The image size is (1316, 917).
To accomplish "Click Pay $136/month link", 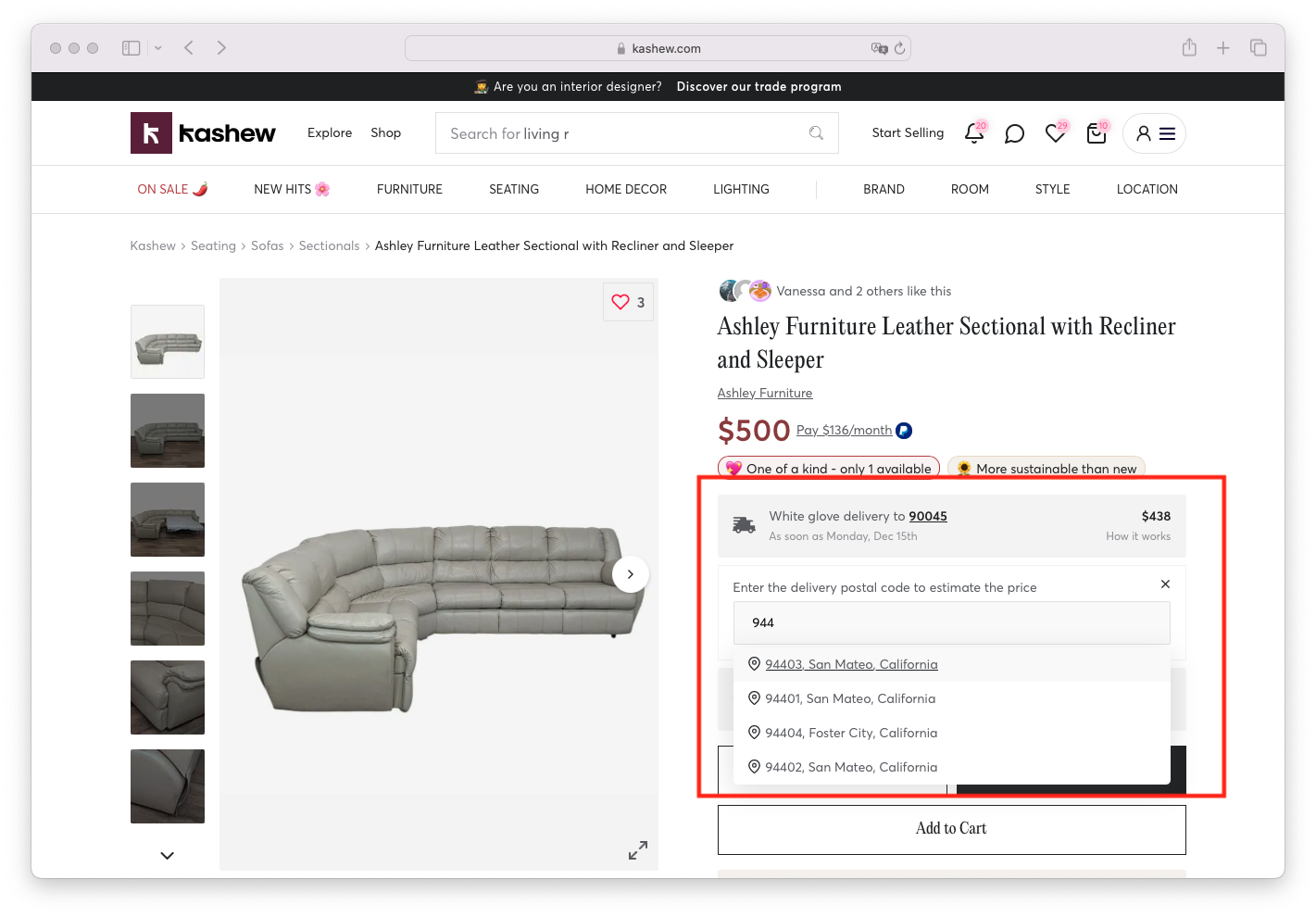I will coord(844,430).
